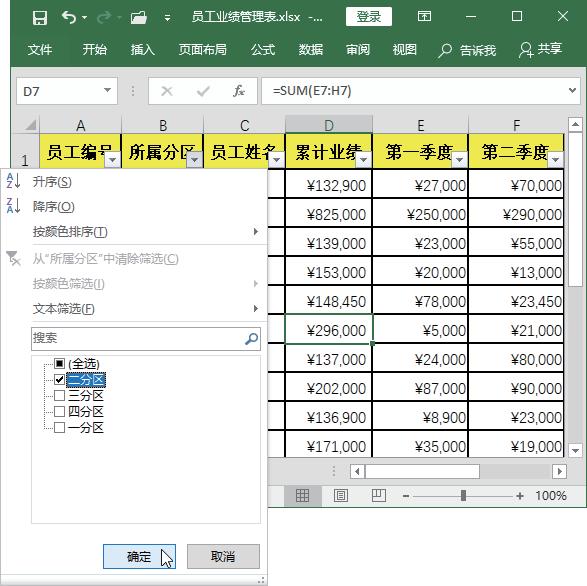Switch to Normal view icon
Image resolution: width=587 pixels, height=586 pixels.
[x=302, y=496]
